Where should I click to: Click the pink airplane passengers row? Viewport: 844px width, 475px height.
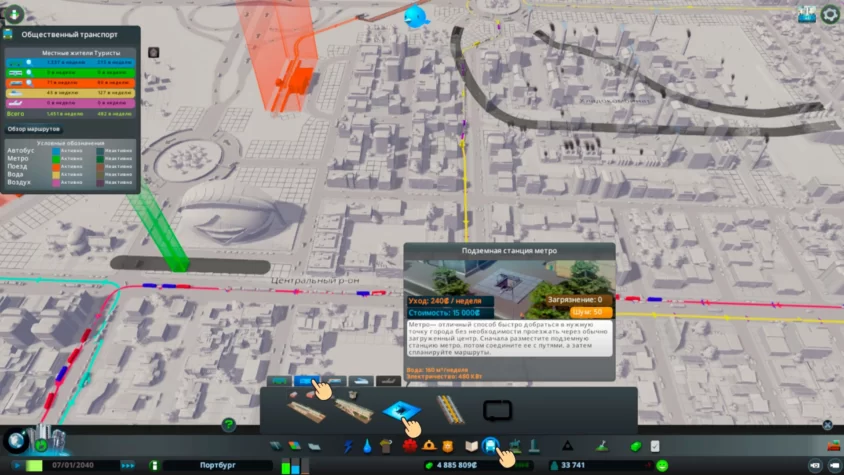pyautogui.click(x=70, y=103)
